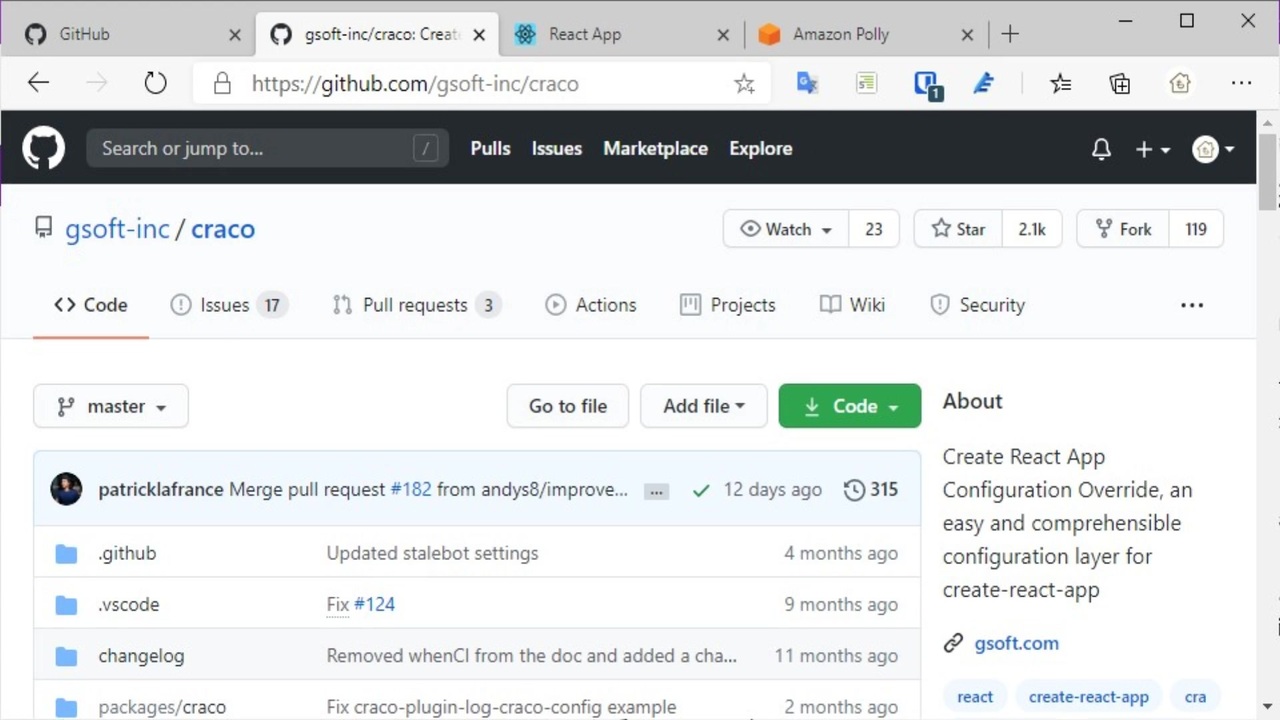Expand the master branch selector
Image resolution: width=1280 pixels, height=720 pixels.
point(111,406)
